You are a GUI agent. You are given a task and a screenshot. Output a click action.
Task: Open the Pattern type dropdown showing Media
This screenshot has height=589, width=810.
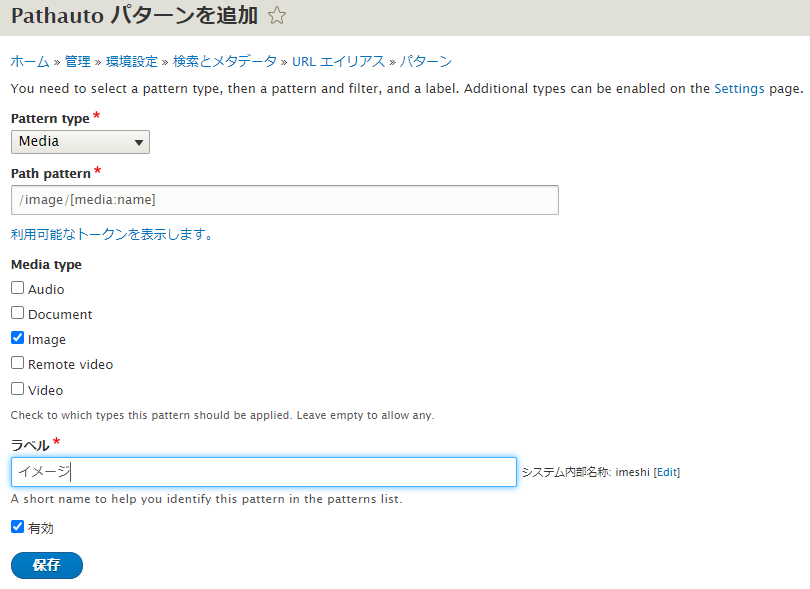click(80, 142)
